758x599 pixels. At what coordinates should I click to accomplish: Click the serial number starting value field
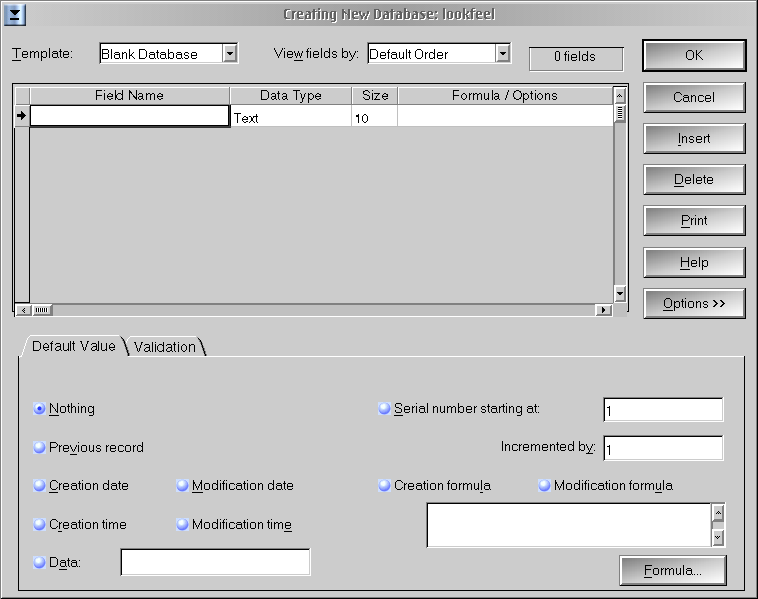click(663, 410)
